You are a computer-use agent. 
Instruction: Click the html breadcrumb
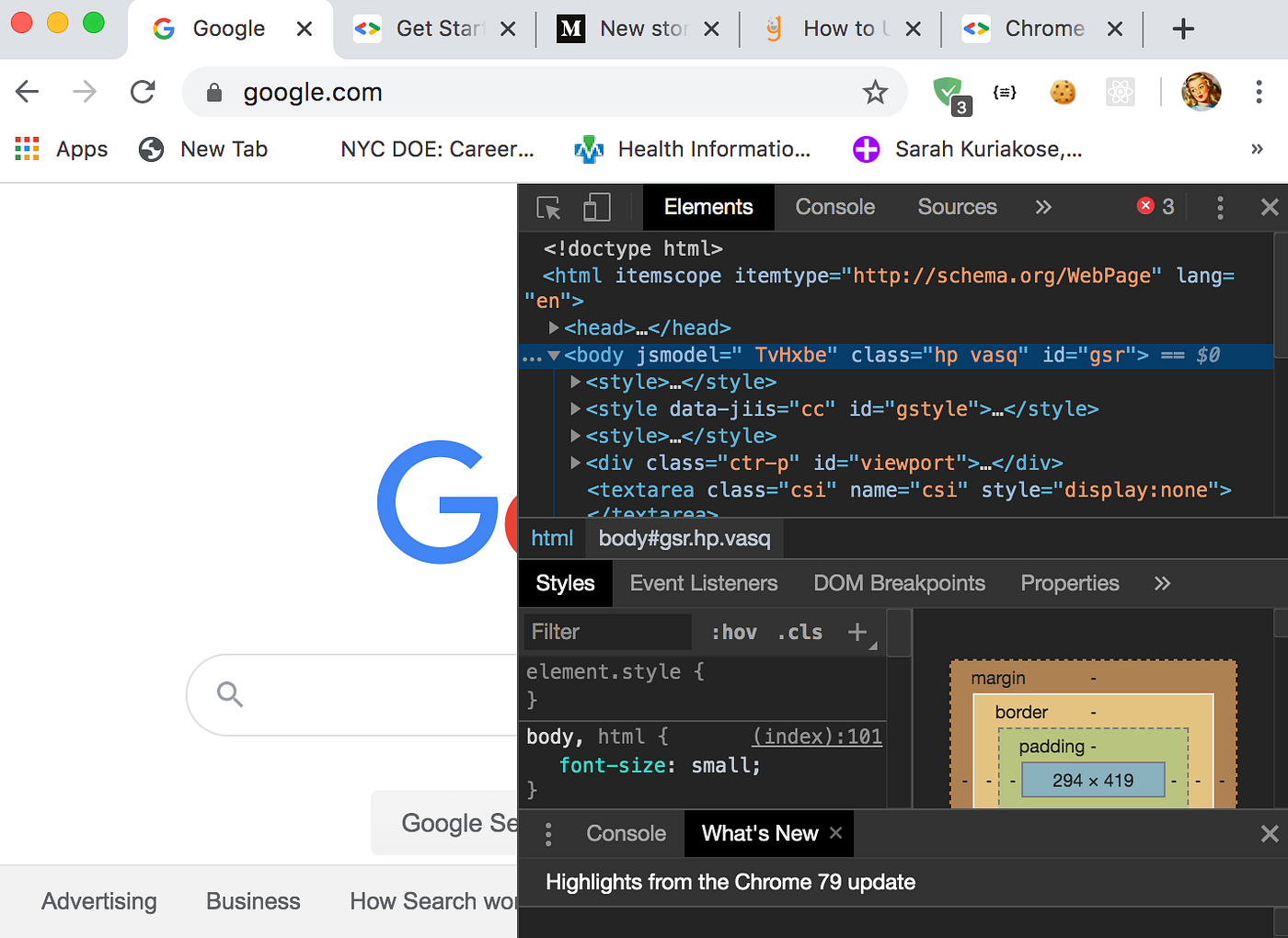click(552, 539)
